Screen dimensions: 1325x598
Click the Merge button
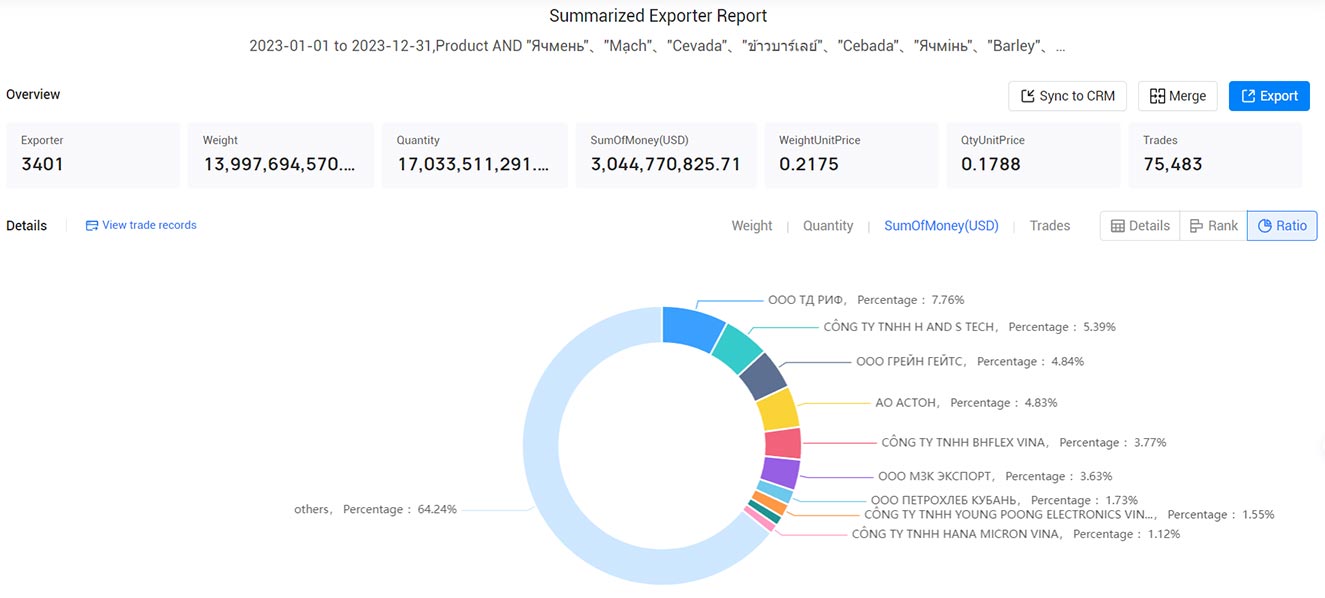[1178, 96]
